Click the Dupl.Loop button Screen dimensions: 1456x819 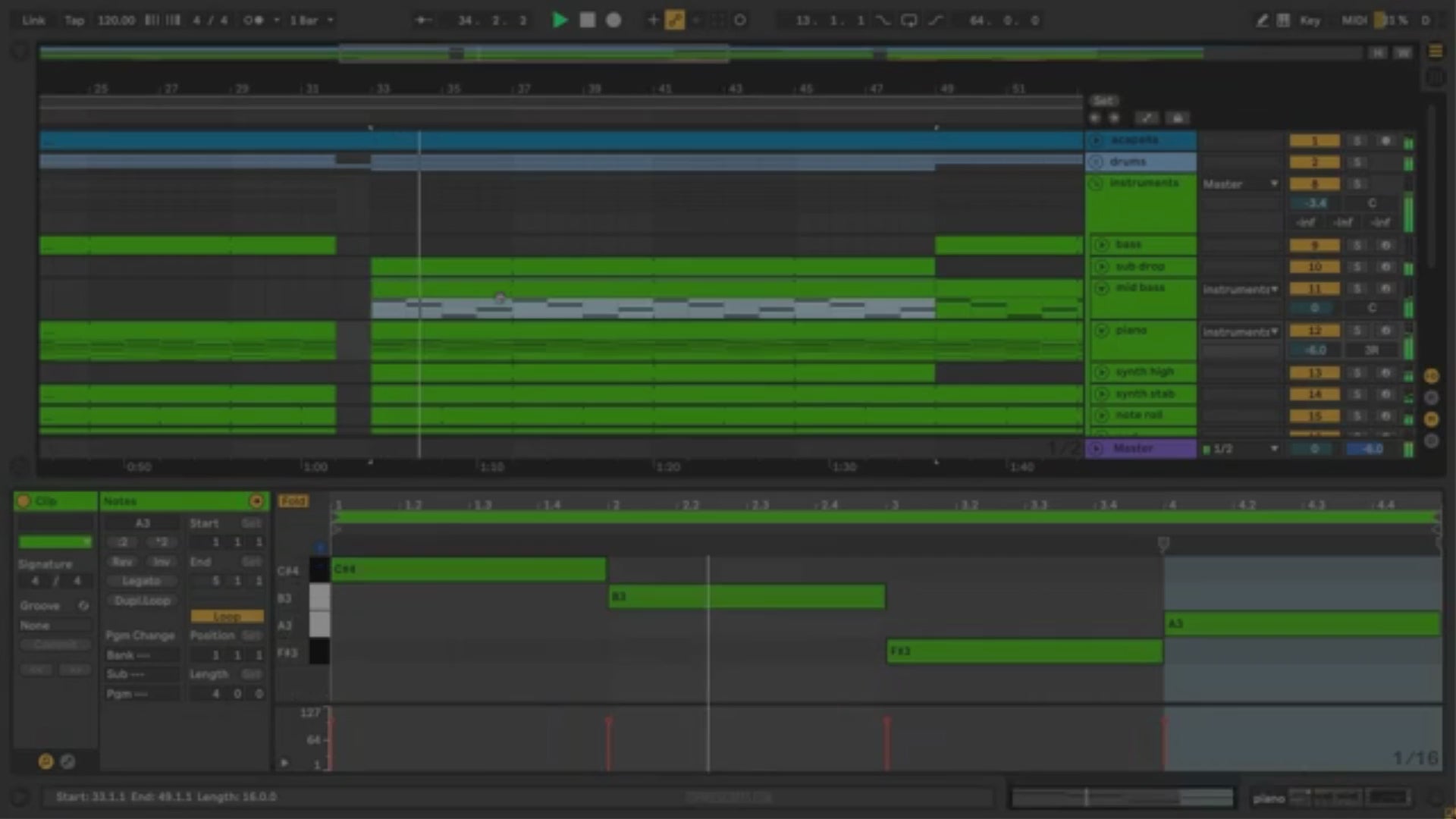(x=141, y=601)
